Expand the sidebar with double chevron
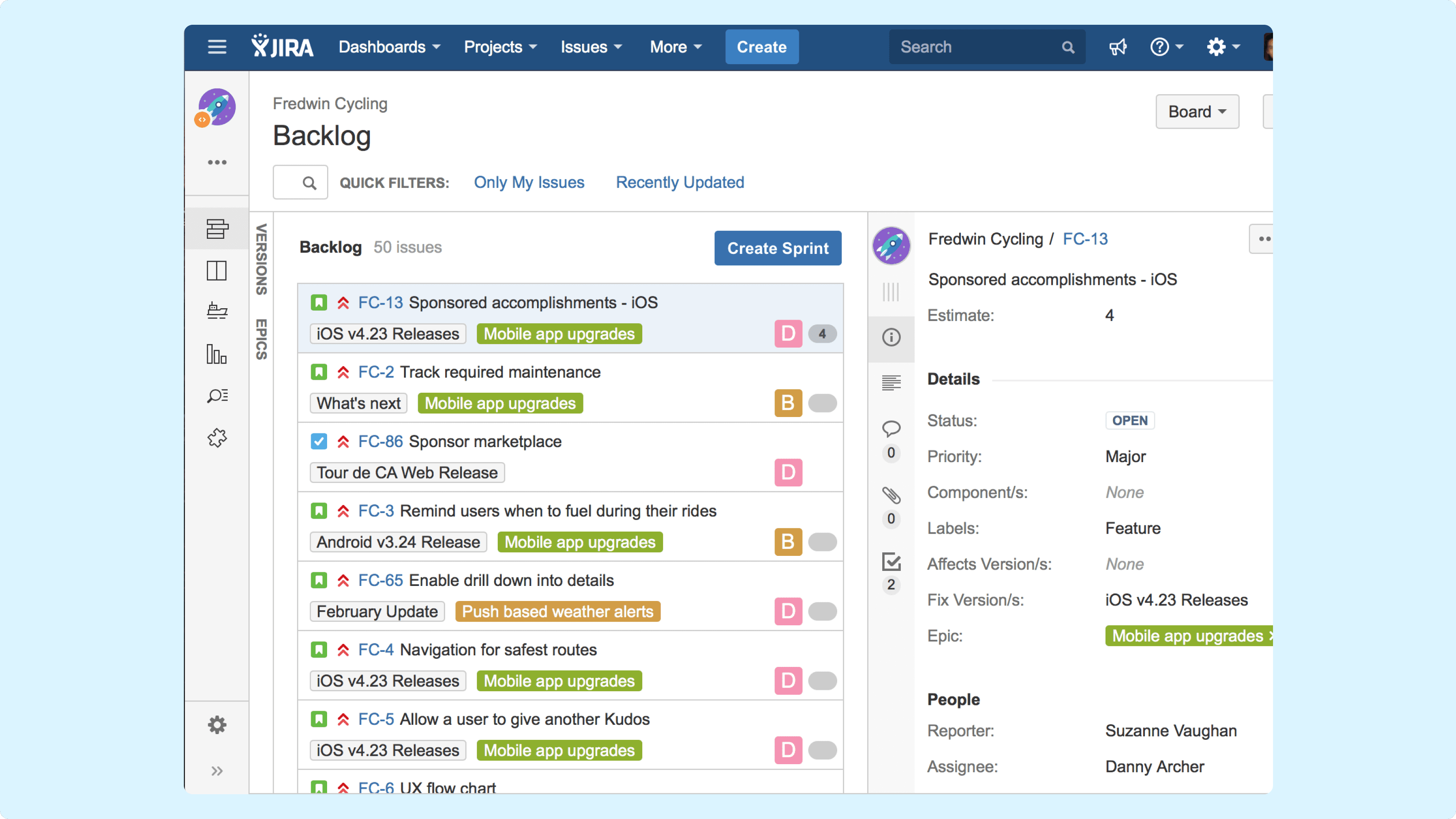 [x=217, y=771]
